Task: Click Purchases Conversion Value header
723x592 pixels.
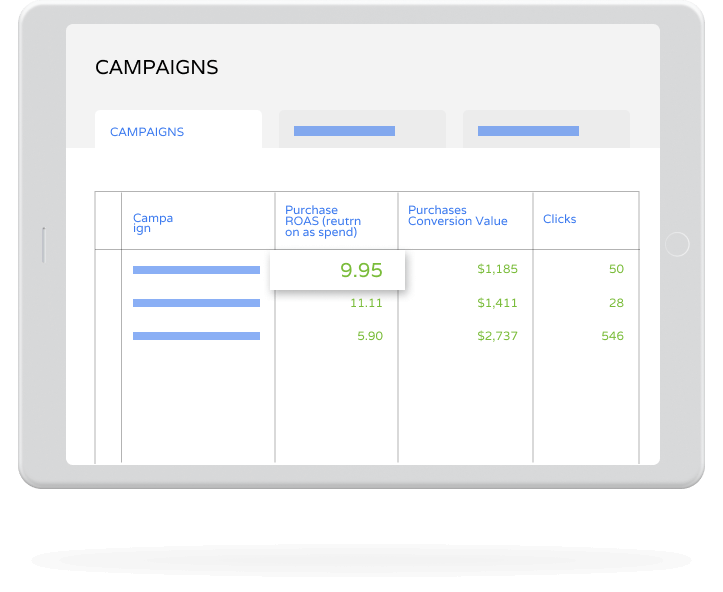Action: point(457,215)
